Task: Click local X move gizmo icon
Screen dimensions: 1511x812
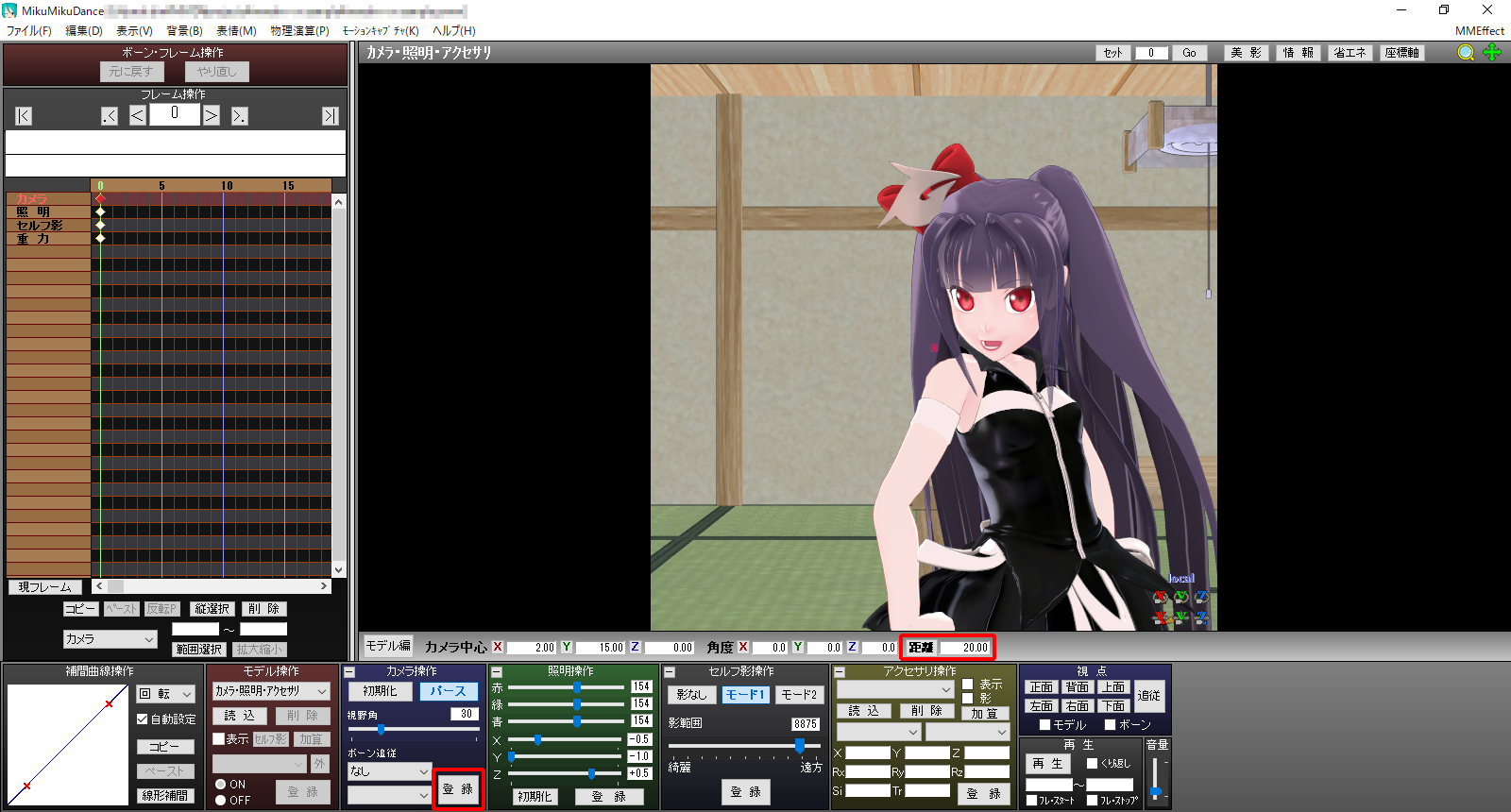Action: point(1161,618)
